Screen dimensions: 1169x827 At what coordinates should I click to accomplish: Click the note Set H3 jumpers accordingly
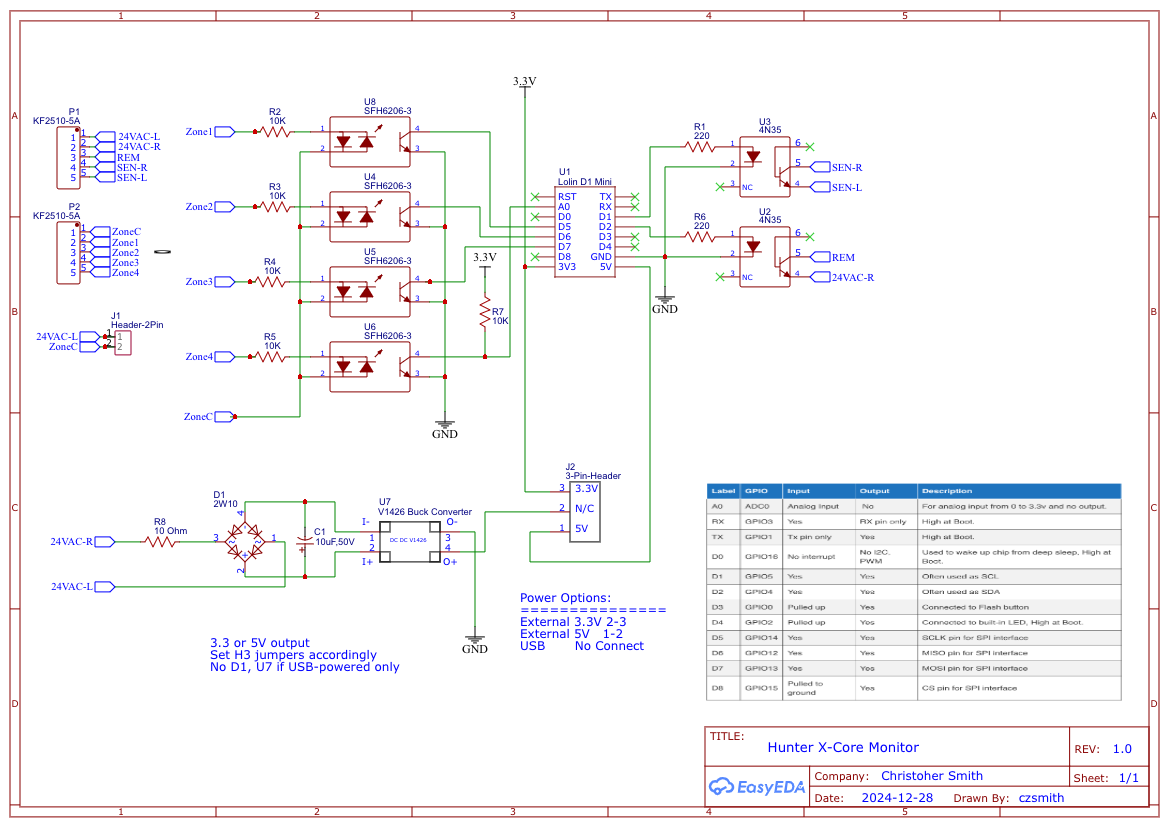click(x=293, y=655)
